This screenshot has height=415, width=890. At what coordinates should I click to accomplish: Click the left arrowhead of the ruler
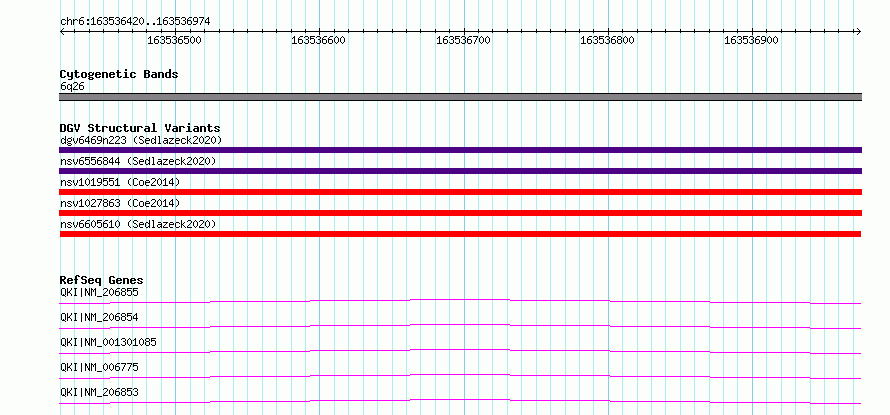(x=62, y=31)
